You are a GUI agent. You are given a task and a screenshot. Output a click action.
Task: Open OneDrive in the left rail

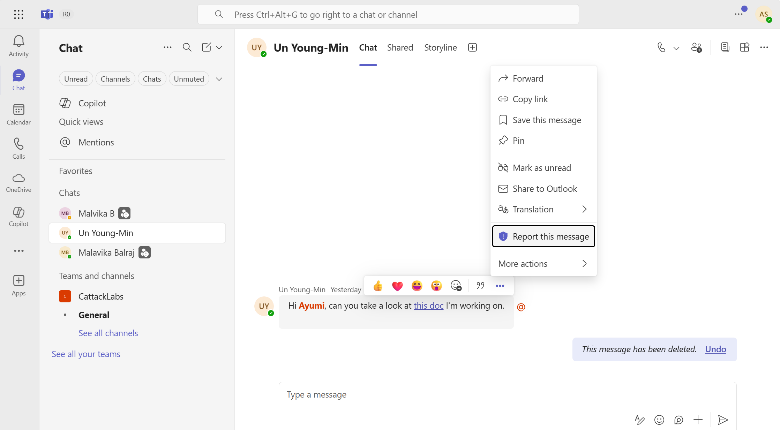[18, 183]
